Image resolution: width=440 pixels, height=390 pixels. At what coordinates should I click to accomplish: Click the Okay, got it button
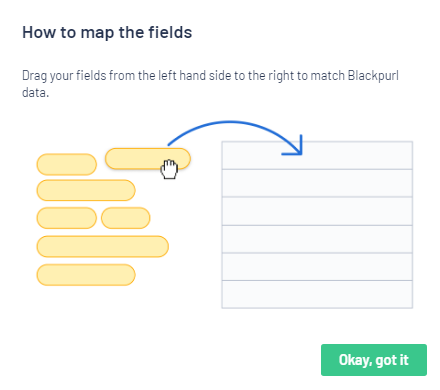(374, 360)
